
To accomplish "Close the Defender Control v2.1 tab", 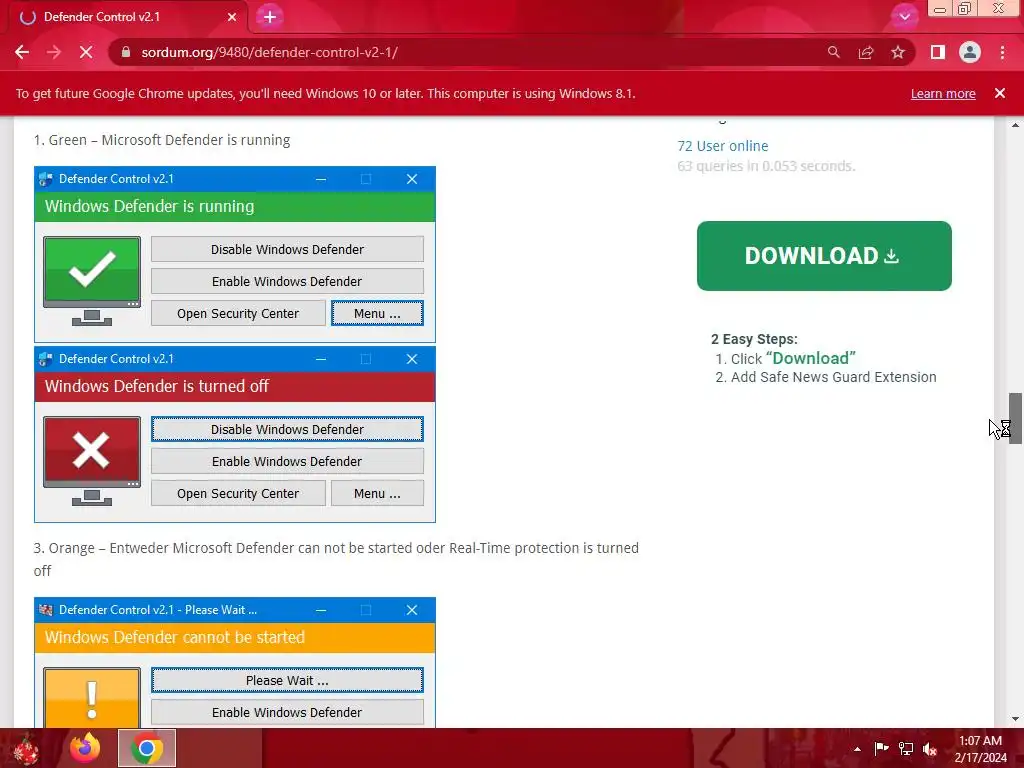I will point(232,17).
